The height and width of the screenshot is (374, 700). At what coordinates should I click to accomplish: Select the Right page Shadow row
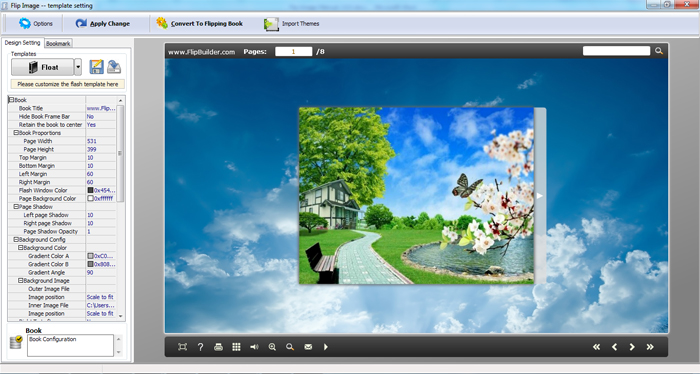point(62,223)
